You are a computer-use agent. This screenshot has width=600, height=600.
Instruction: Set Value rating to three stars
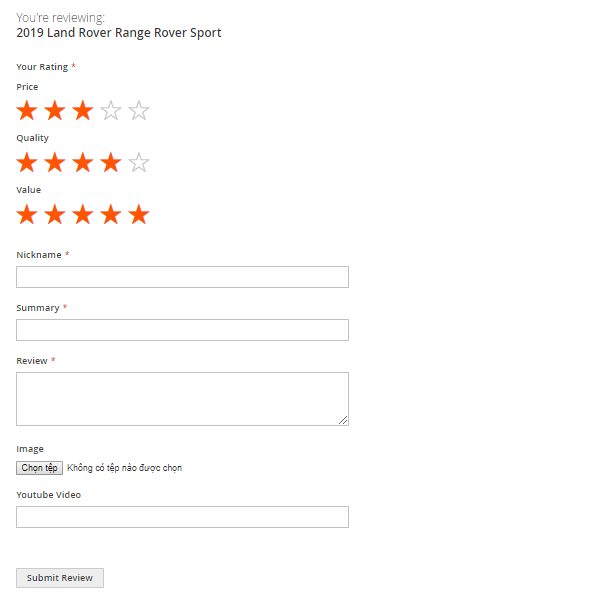tap(83, 214)
